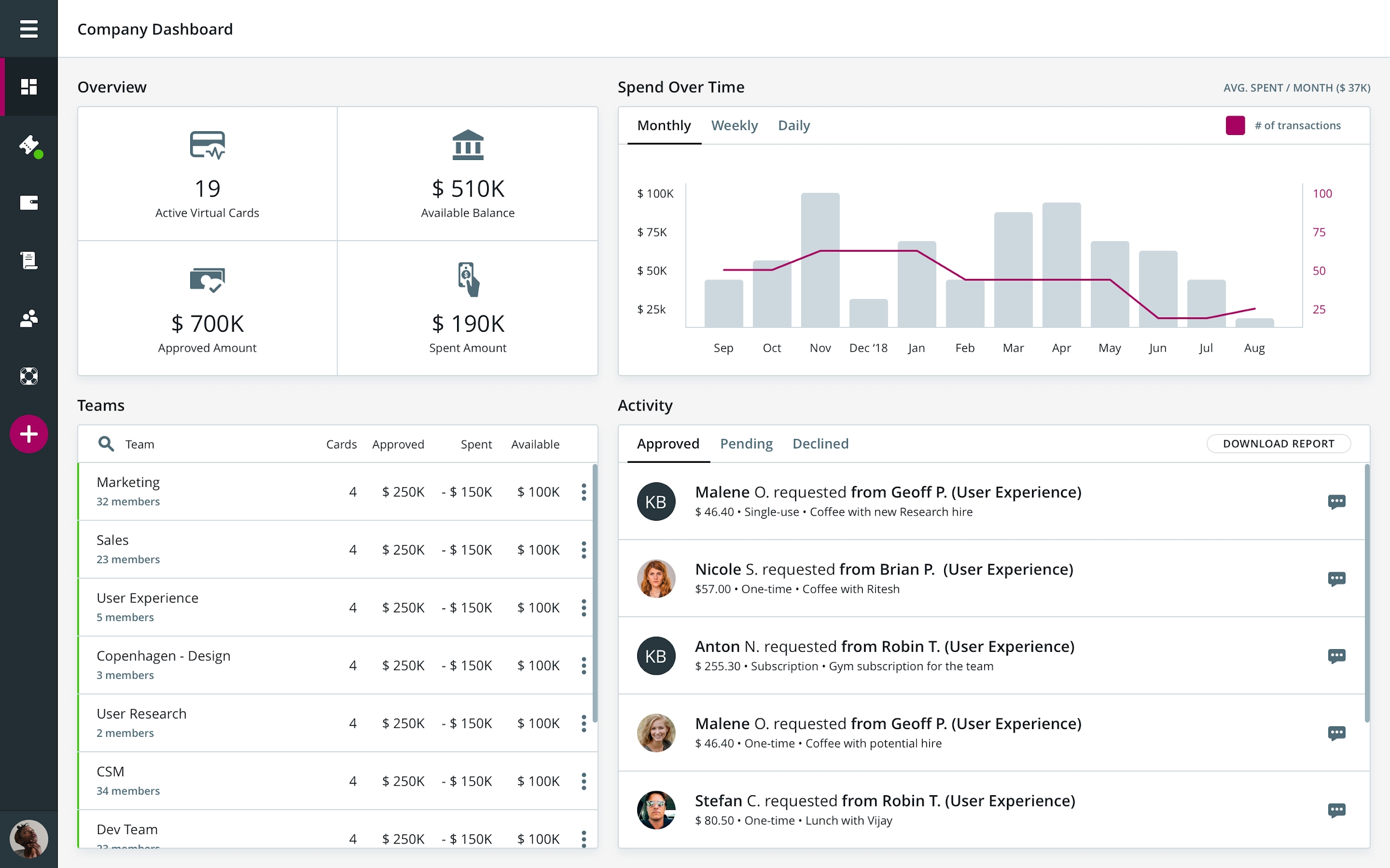This screenshot has height=868, width=1390.
Task: Open the ticket icon with green dot
Action: 30,146
